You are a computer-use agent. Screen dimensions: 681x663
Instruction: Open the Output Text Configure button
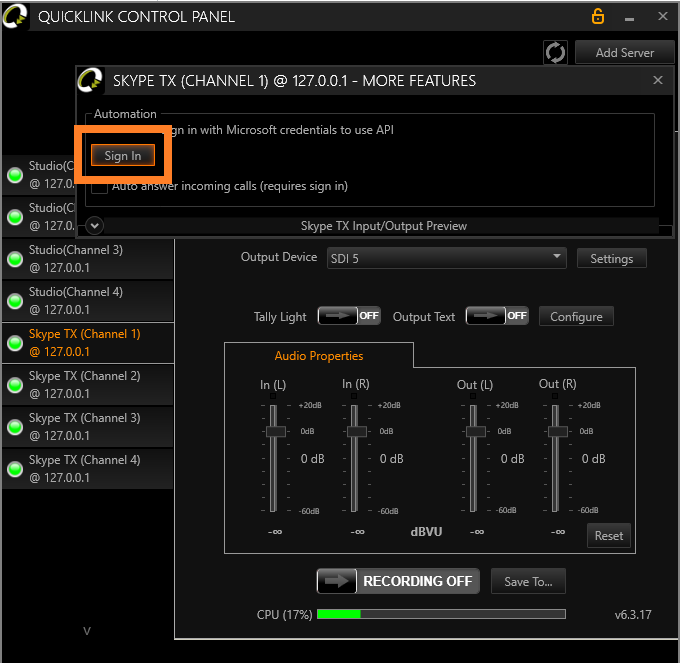click(576, 316)
